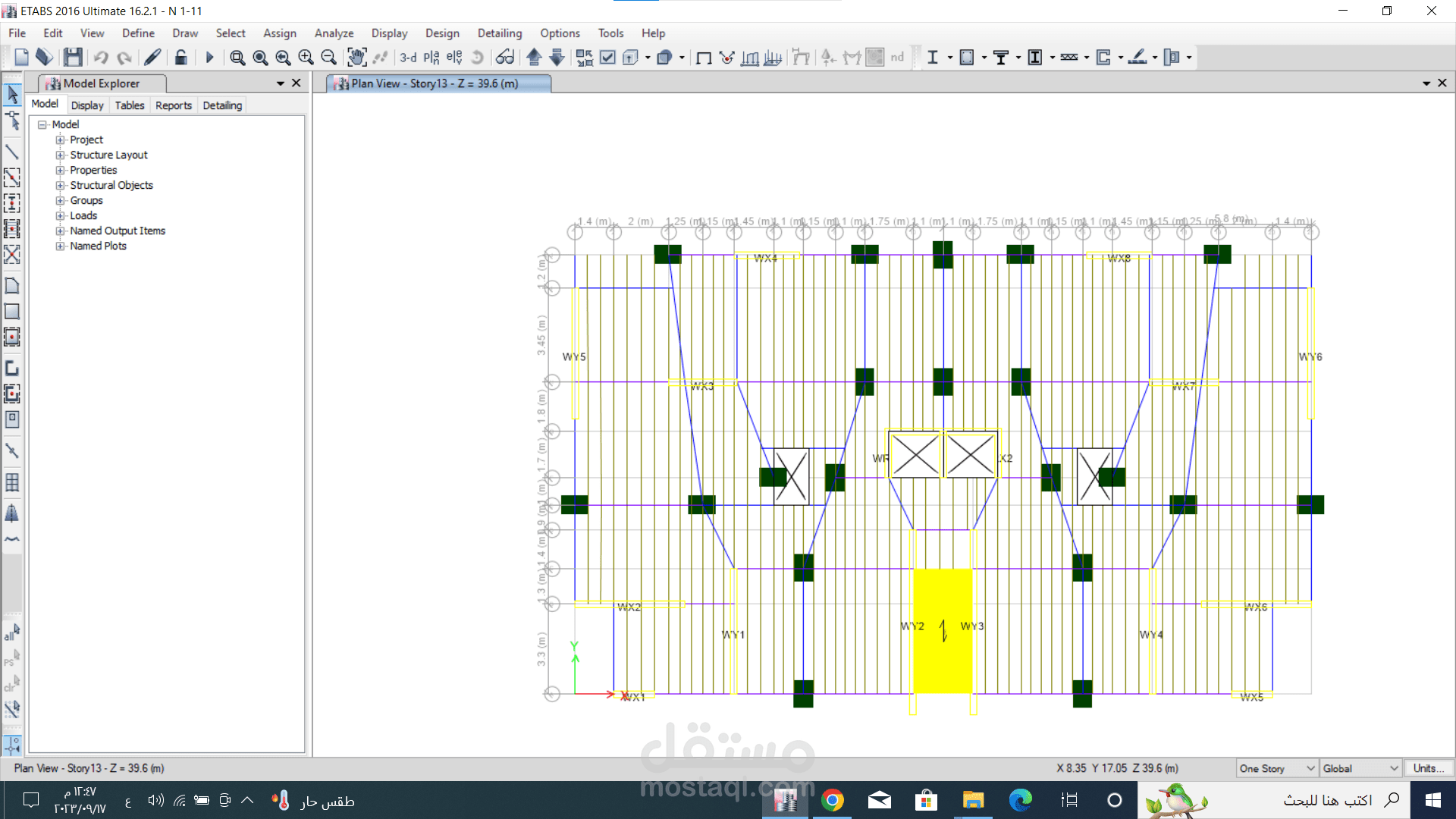
Task: Switch to the 3-d view
Action: pyautogui.click(x=408, y=57)
